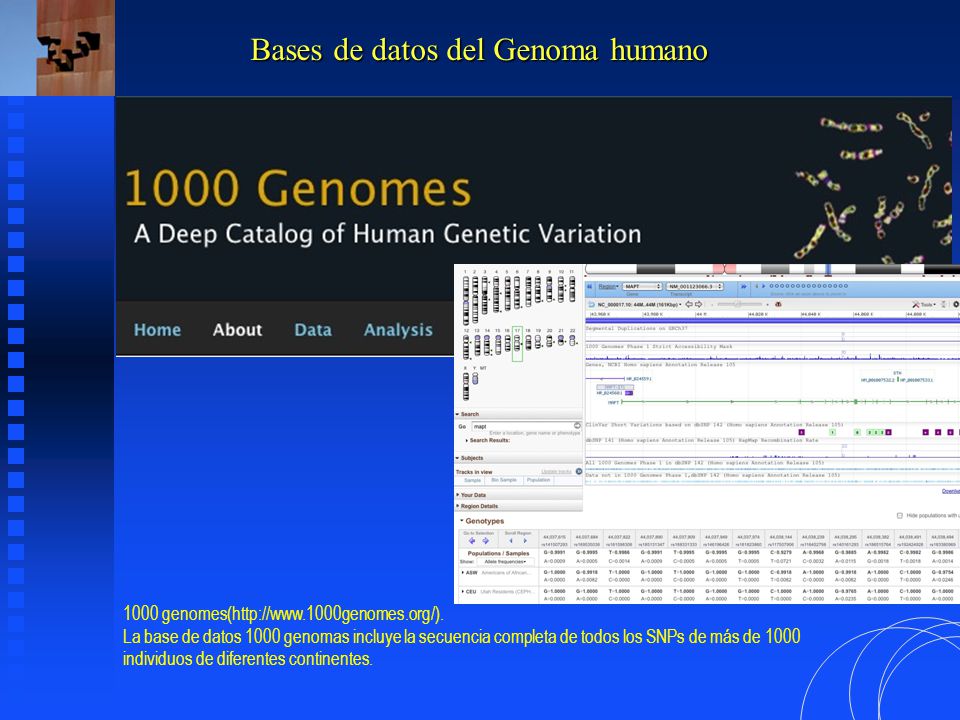
Task: Pan left with the left arrow icon
Action: point(689,304)
